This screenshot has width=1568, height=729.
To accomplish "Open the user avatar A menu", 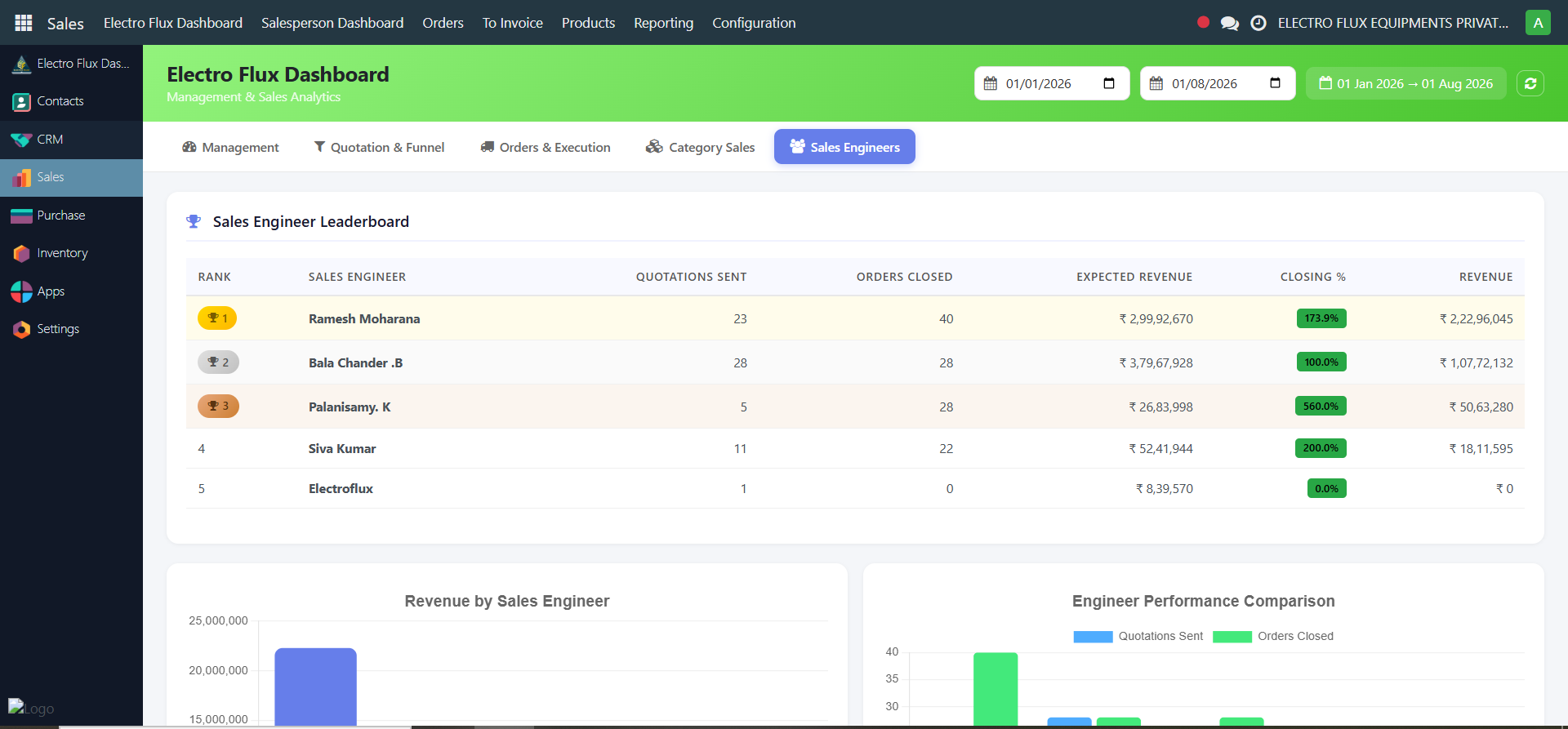I will pos(1538,23).
